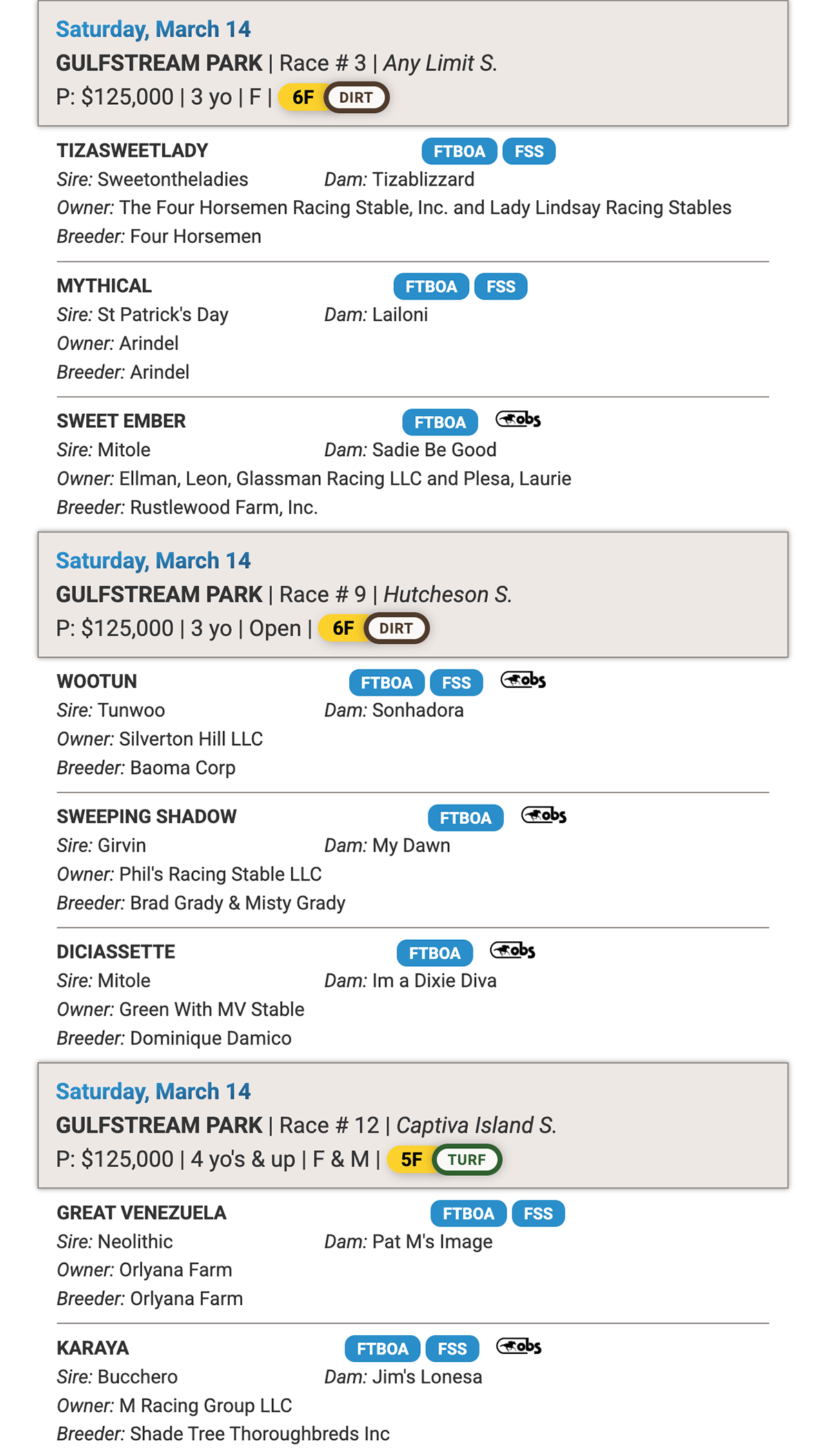Click the OBS logo for Sweeping Shadow
This screenshot has height=1456, width=828.
click(x=544, y=815)
